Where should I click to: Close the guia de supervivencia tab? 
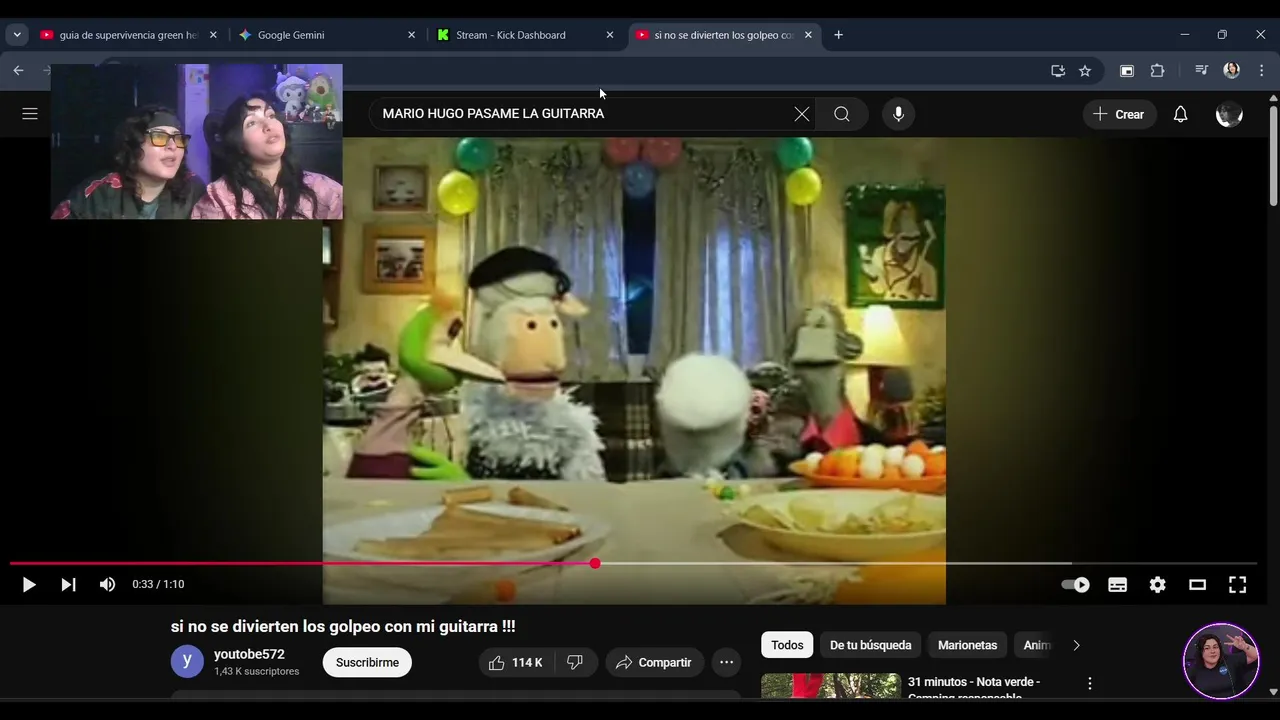coord(213,35)
